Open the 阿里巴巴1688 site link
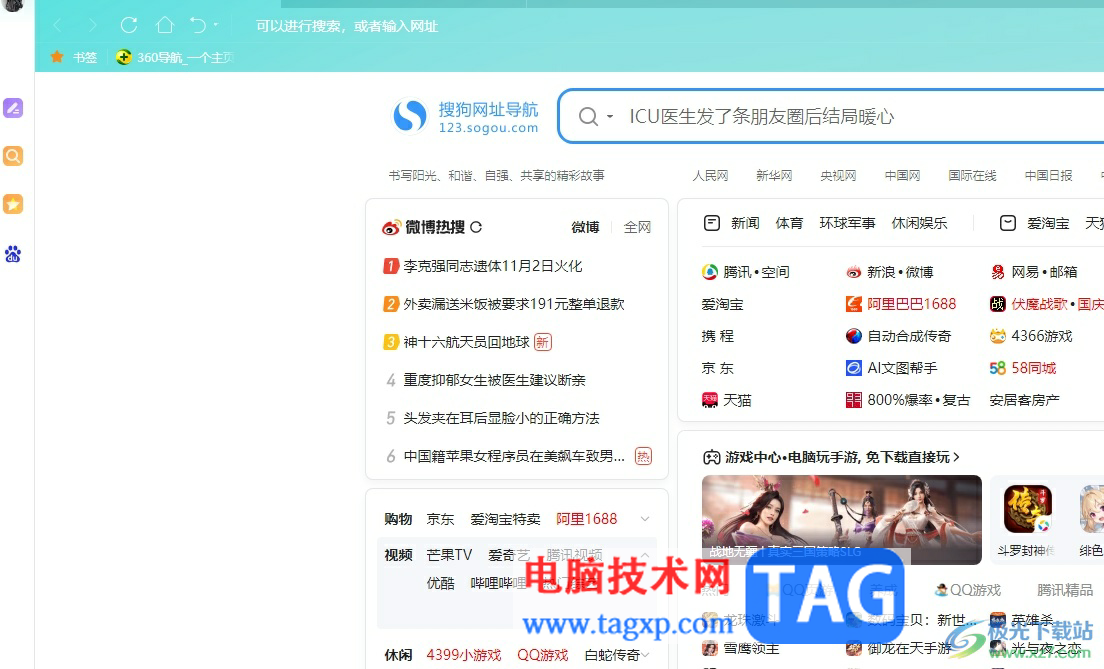Viewport: 1104px width, 669px height. 901,304
